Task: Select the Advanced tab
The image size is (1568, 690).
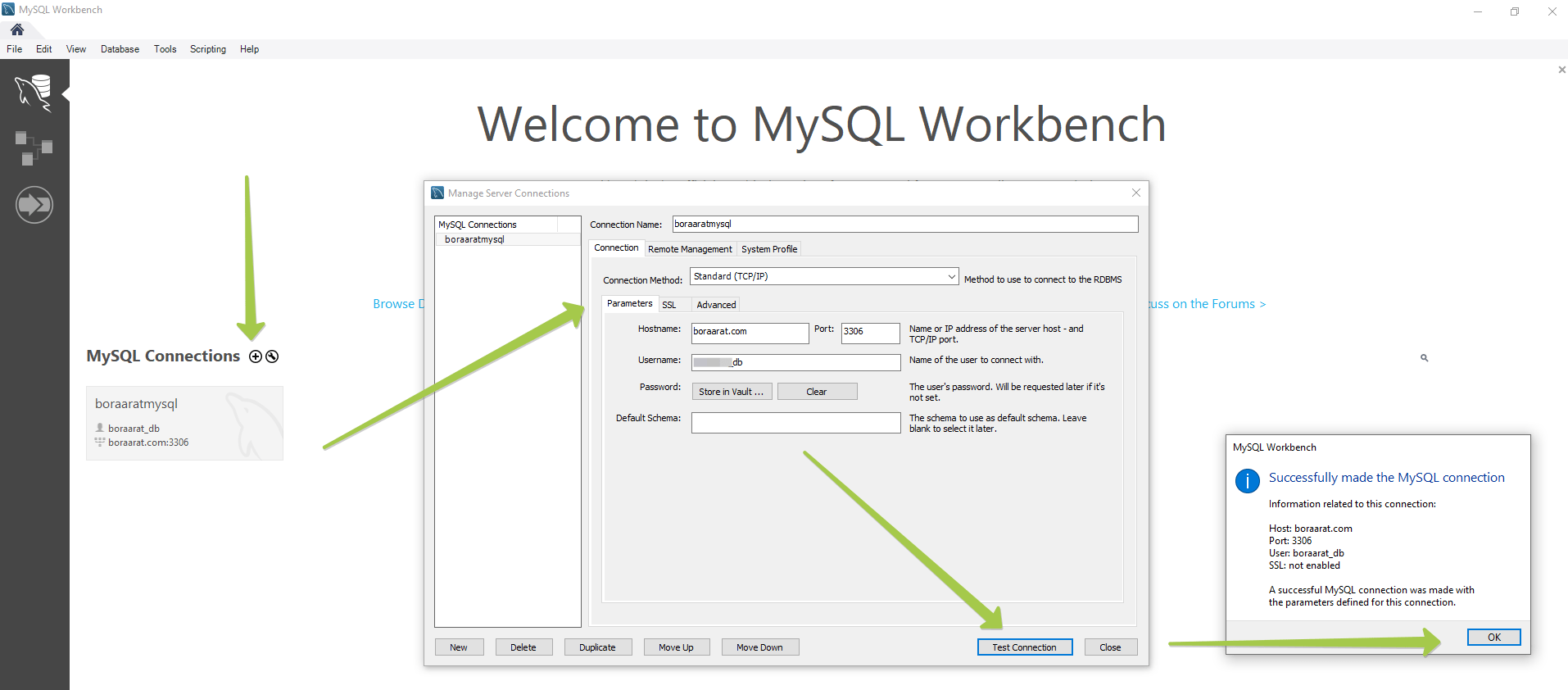Action: tap(716, 305)
